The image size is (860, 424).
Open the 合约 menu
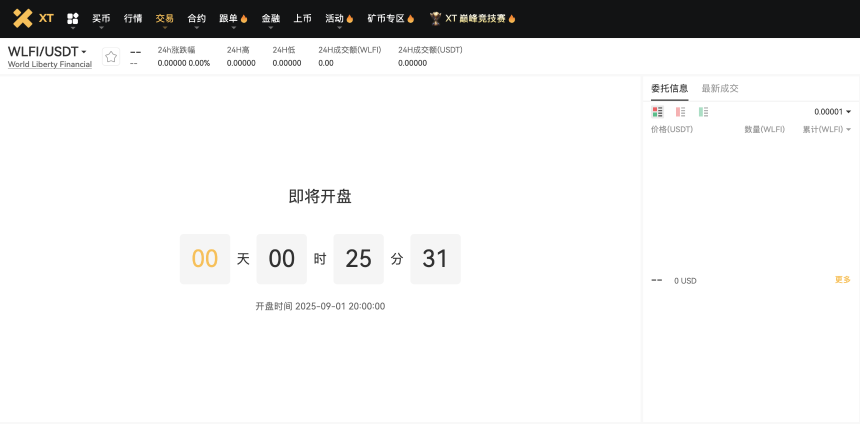point(196,18)
